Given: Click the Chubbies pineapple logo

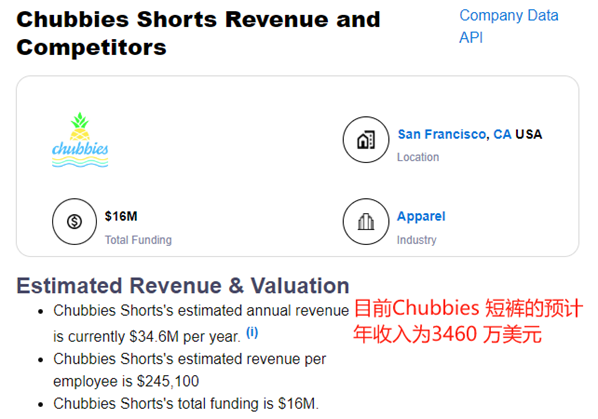Looking at the screenshot, I should (x=80, y=140).
